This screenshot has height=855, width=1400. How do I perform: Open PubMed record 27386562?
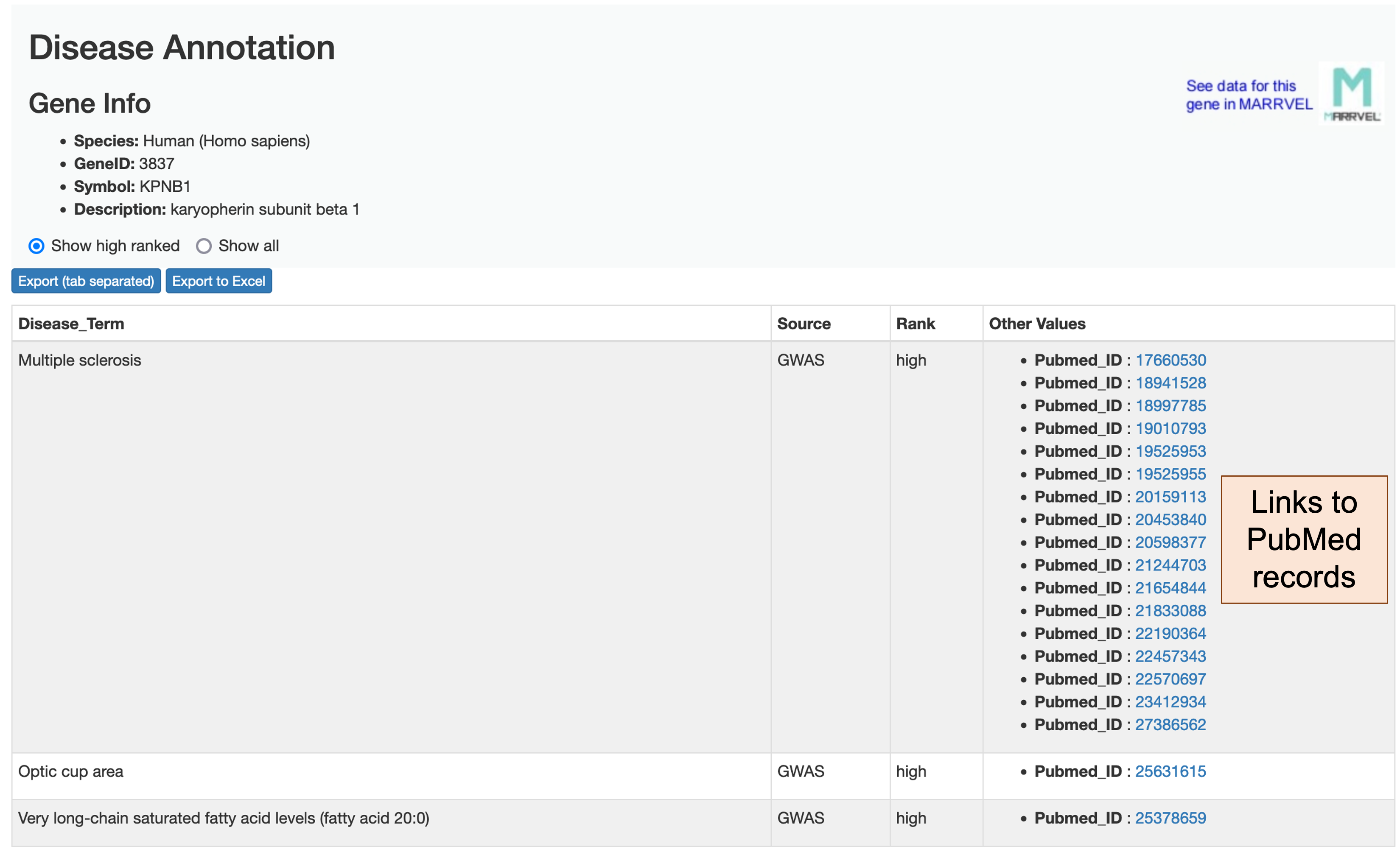click(x=1170, y=724)
